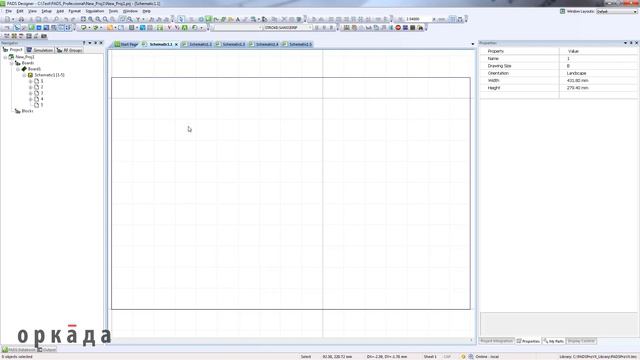Click the cursor mode icon in second toolbar
Screen dimensions: 640x360
click(x=17, y=27)
